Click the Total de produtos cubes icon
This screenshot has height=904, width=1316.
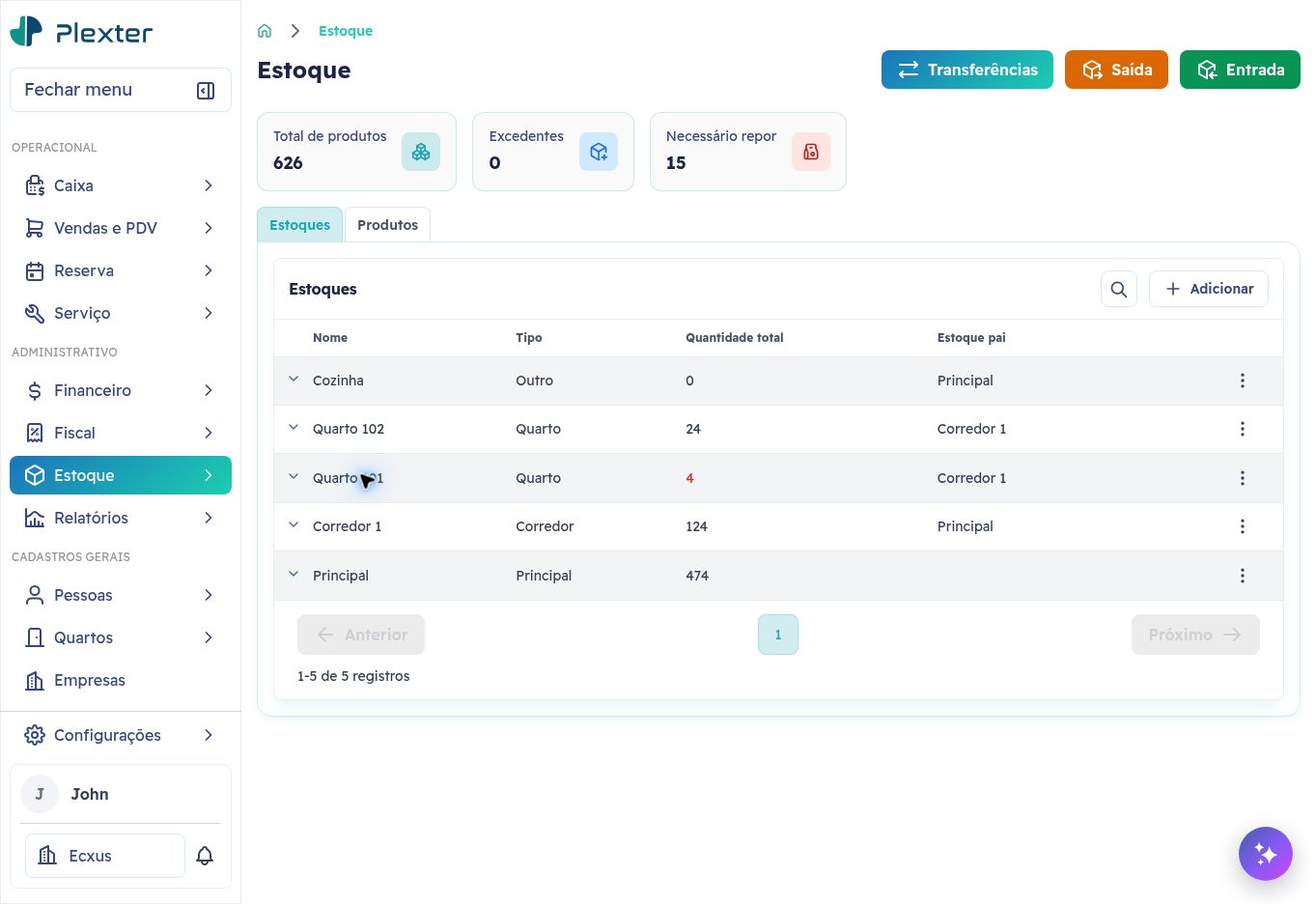pos(421,152)
